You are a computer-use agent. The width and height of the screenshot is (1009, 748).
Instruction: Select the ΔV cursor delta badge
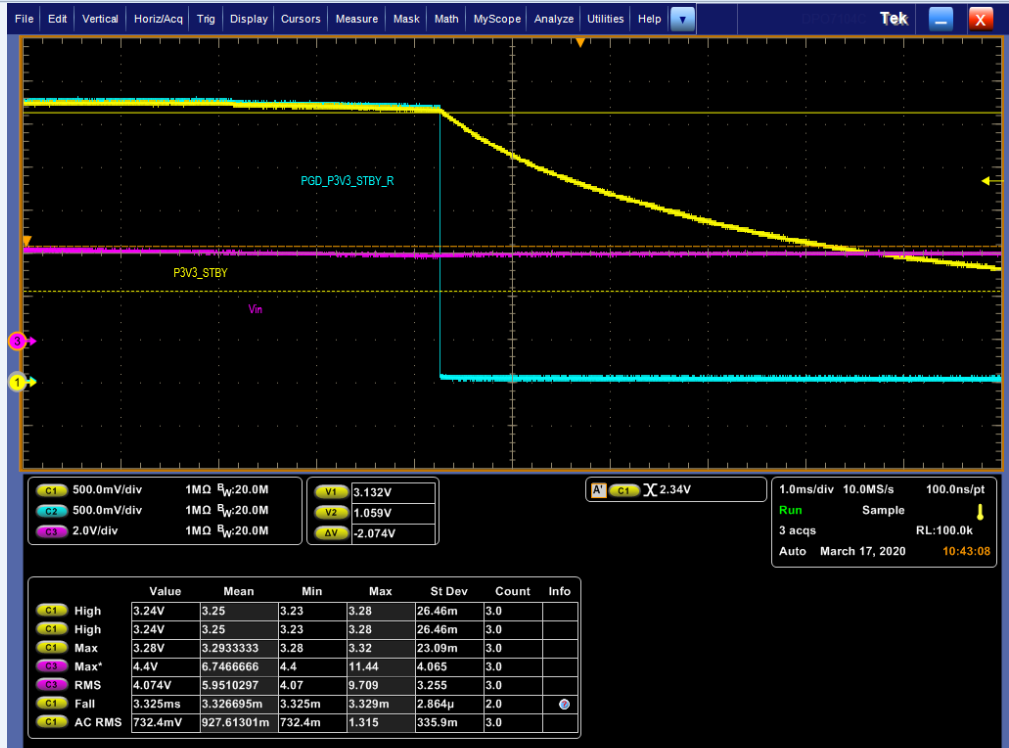point(330,532)
